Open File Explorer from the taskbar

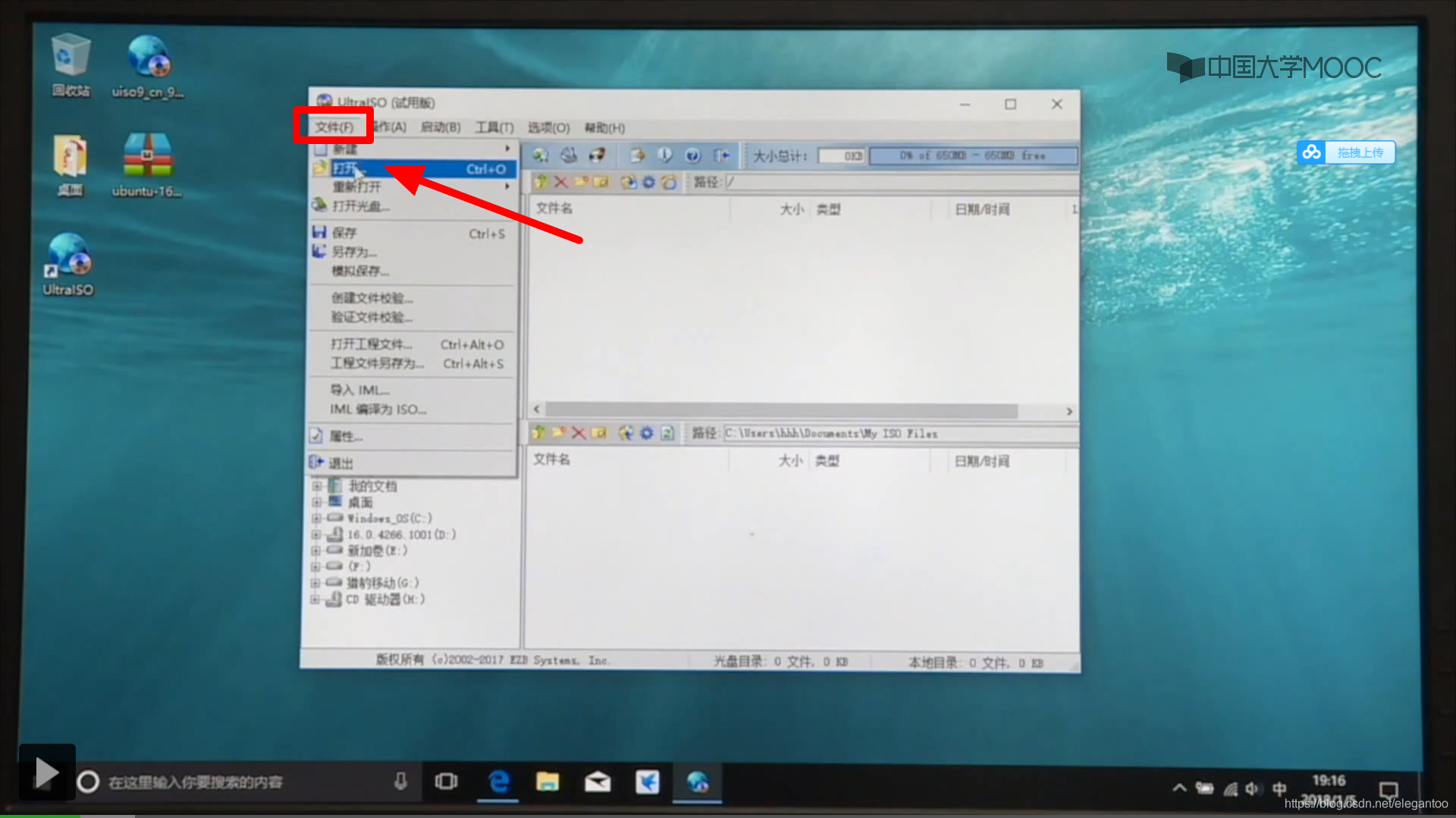pyautogui.click(x=548, y=782)
